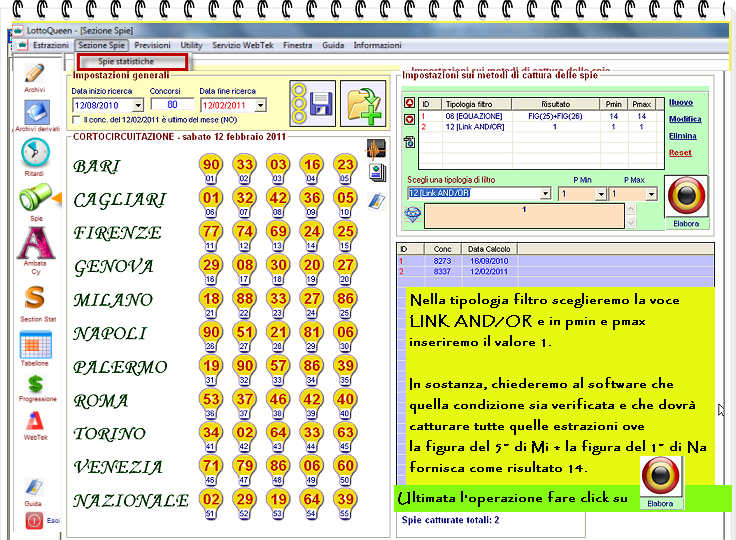Open the Estrazioni menu
Image resolution: width=736 pixels, height=540 pixels.
coord(51,46)
